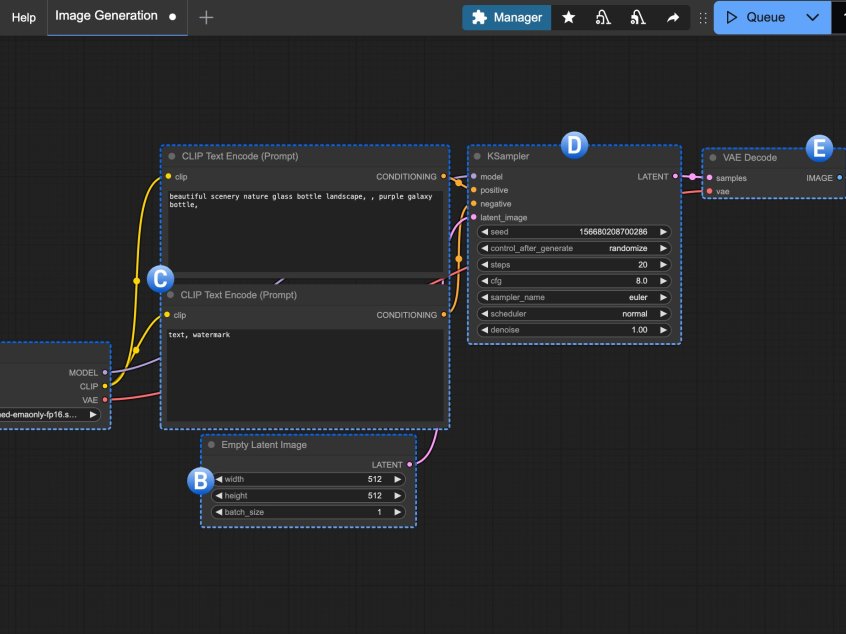Image resolution: width=846 pixels, height=634 pixels.
Task: Click the Queue button
Action: click(758, 18)
